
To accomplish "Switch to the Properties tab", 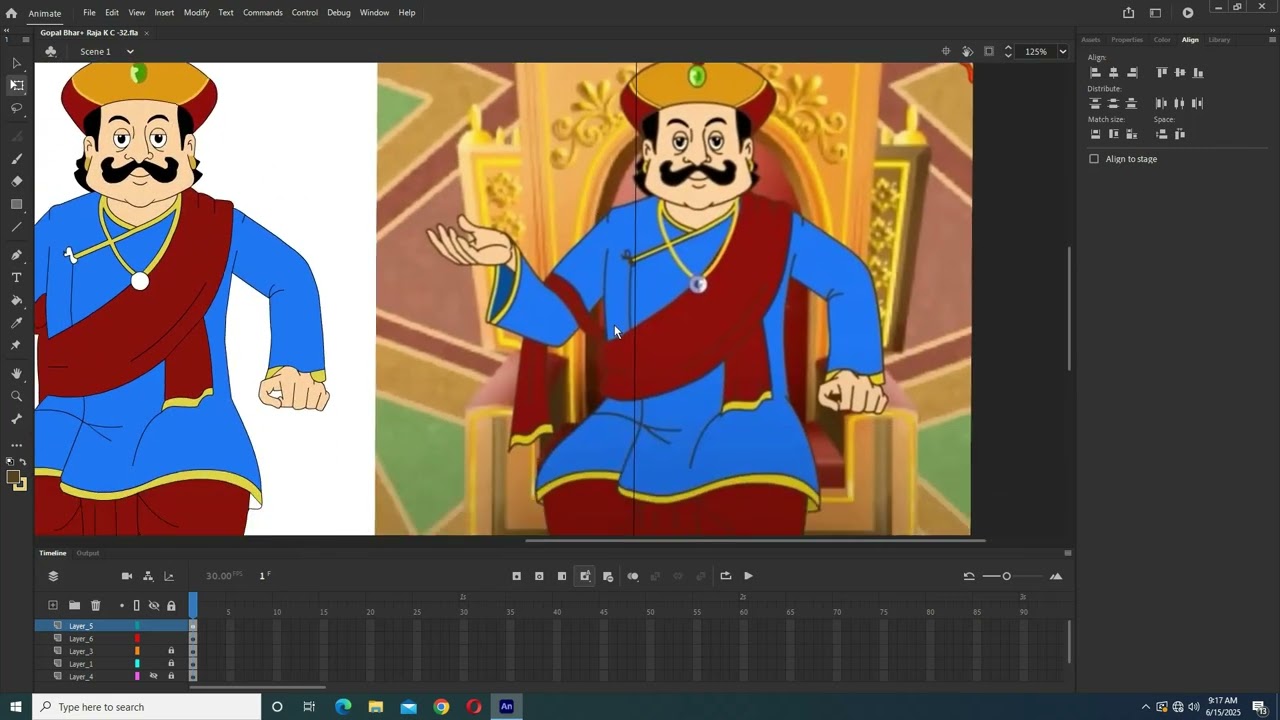I will pyautogui.click(x=1127, y=40).
